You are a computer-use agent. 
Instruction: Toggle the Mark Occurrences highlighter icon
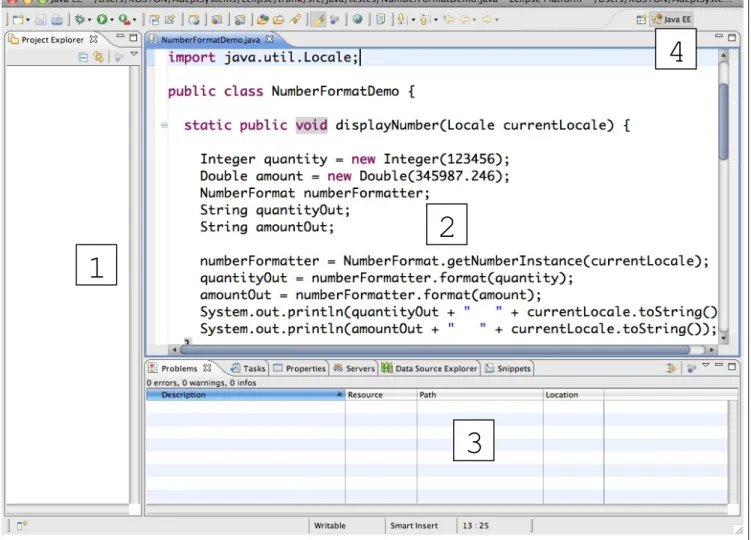(x=318, y=20)
